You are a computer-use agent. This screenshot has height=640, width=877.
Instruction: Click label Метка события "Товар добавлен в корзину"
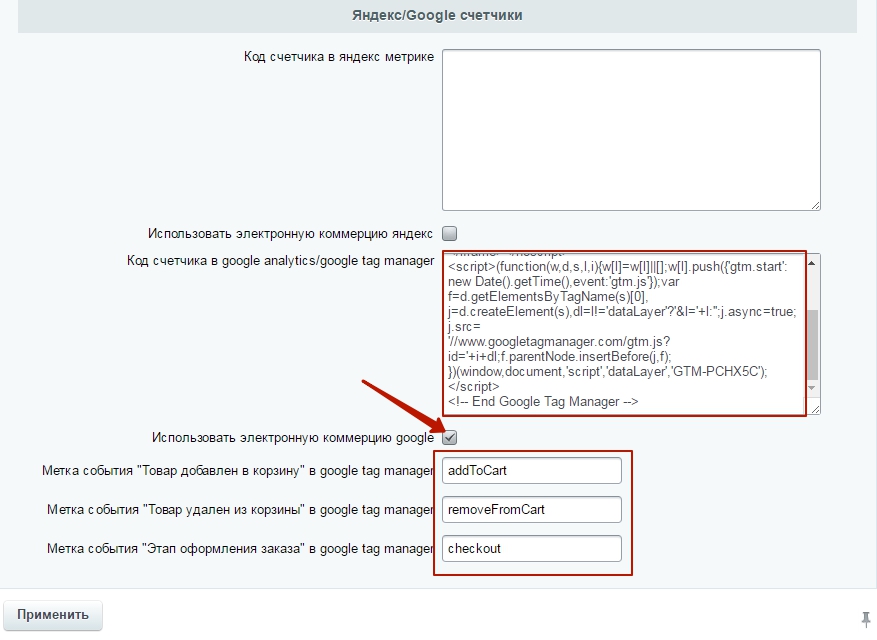pos(238,470)
